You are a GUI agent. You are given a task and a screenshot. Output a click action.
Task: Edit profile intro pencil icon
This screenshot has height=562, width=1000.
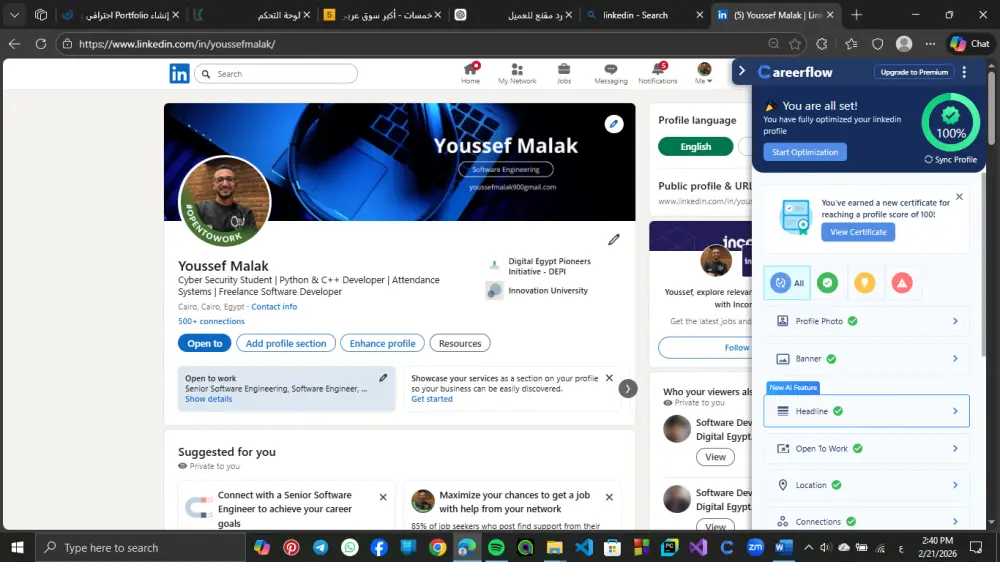[614, 240]
